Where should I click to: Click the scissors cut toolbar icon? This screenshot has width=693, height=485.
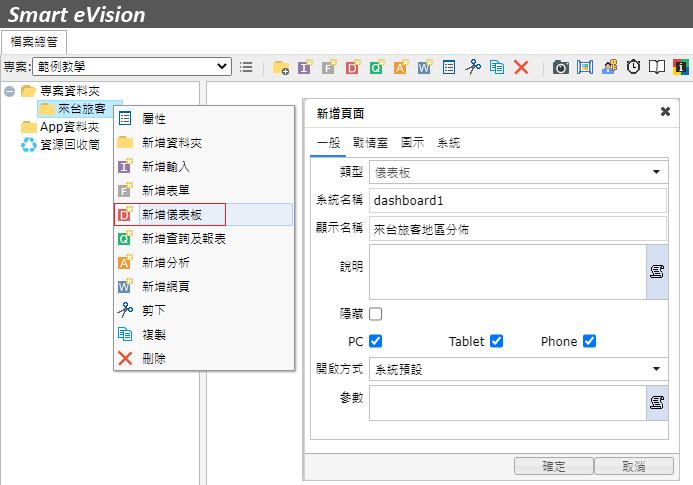click(473, 67)
